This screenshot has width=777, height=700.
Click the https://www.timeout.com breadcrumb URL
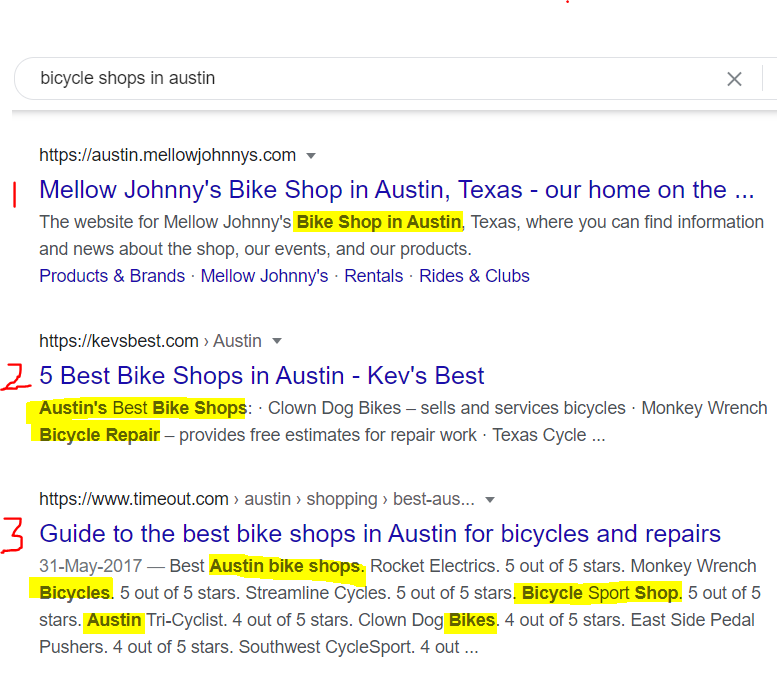tap(135, 499)
